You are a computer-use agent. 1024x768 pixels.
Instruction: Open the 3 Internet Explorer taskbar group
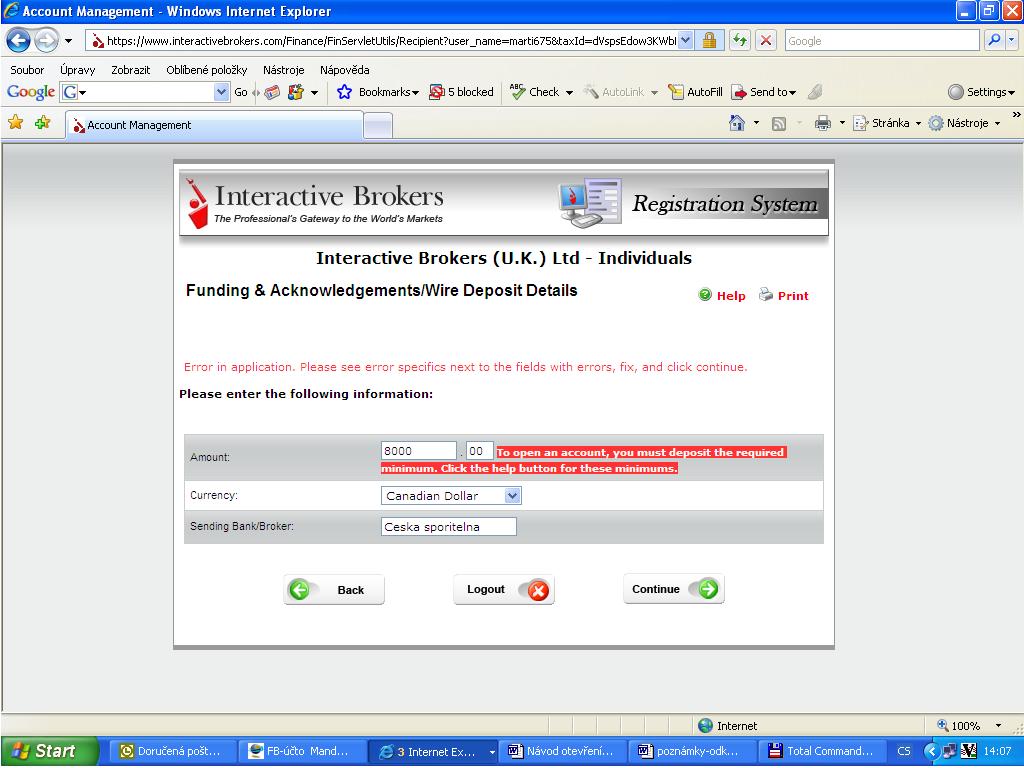[433, 751]
